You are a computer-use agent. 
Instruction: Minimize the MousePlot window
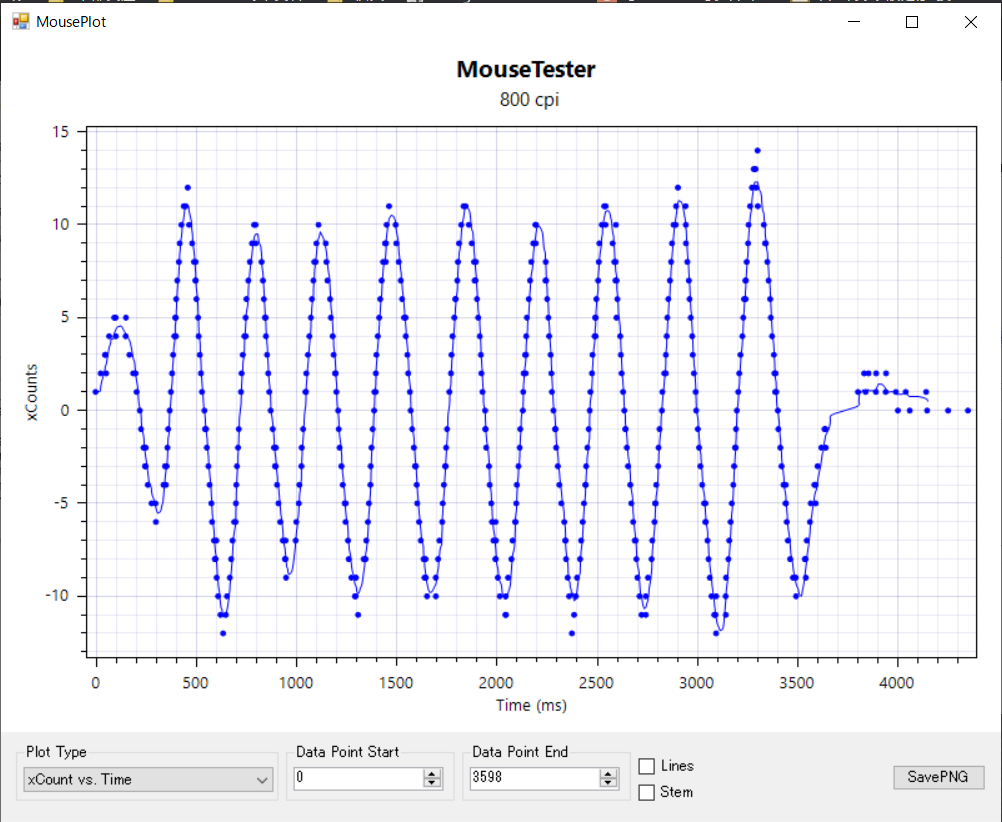(854, 22)
